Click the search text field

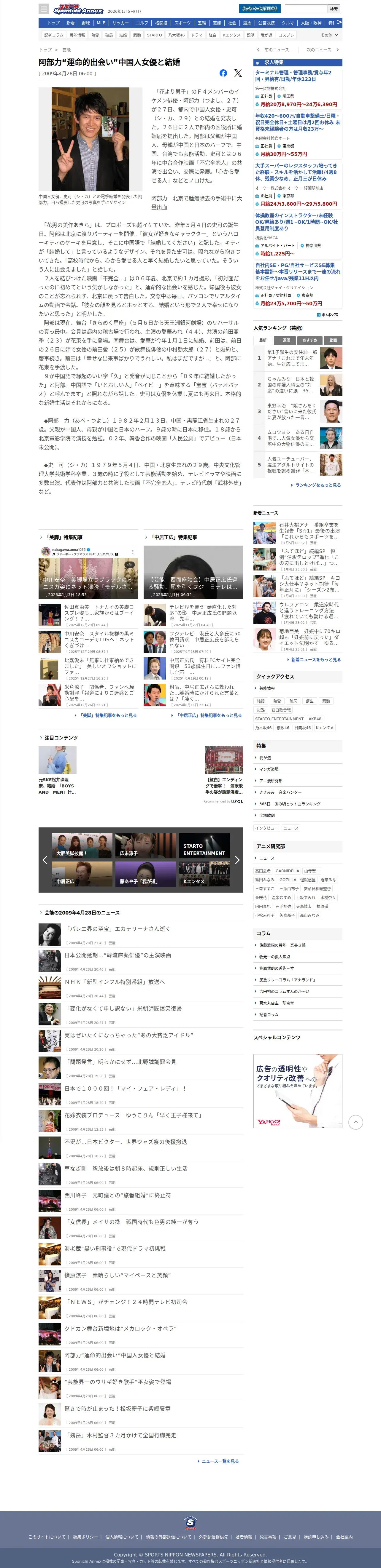pos(306,9)
